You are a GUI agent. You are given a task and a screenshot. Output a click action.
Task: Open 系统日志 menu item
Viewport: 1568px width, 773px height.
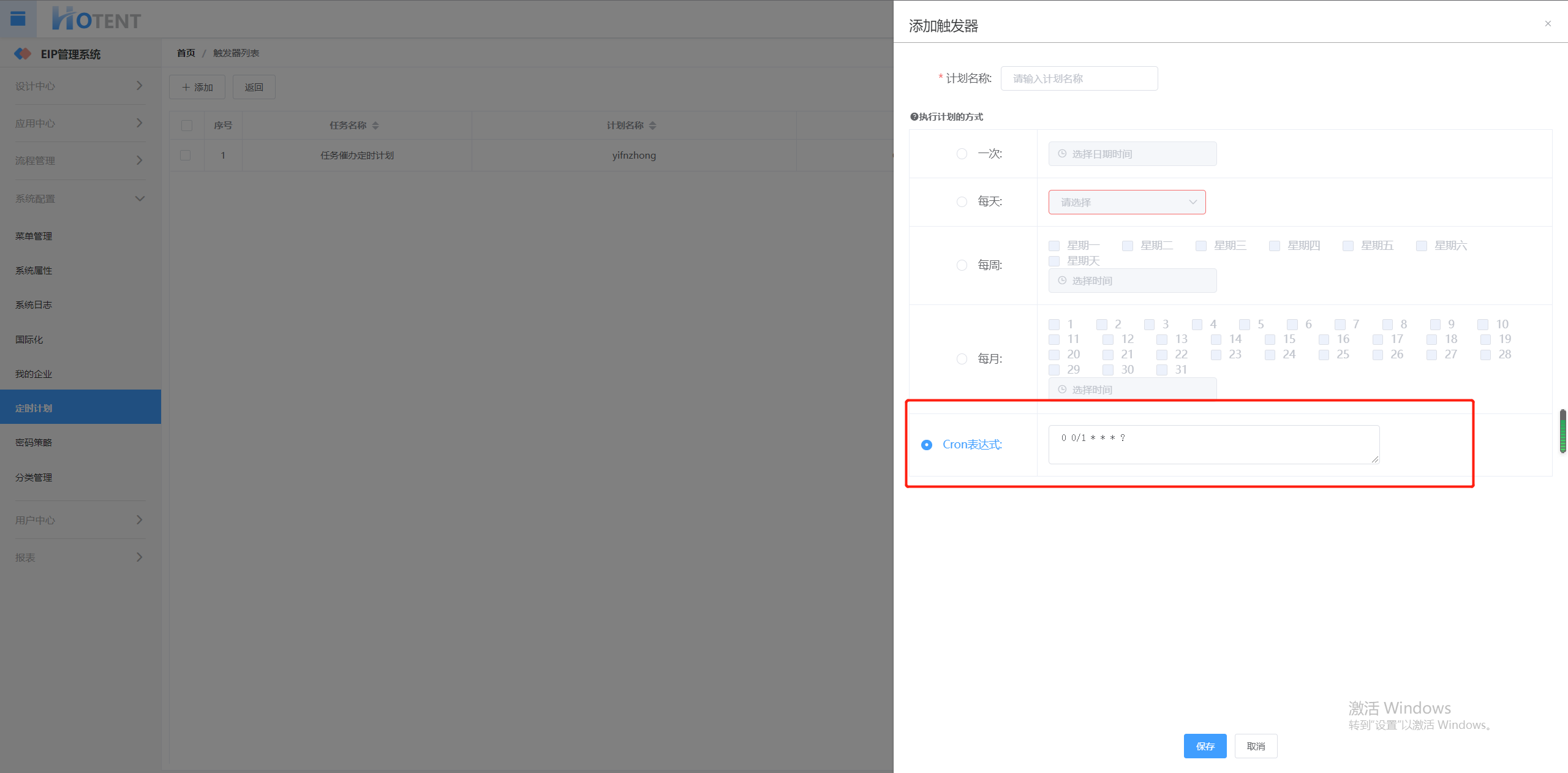pyautogui.click(x=34, y=304)
